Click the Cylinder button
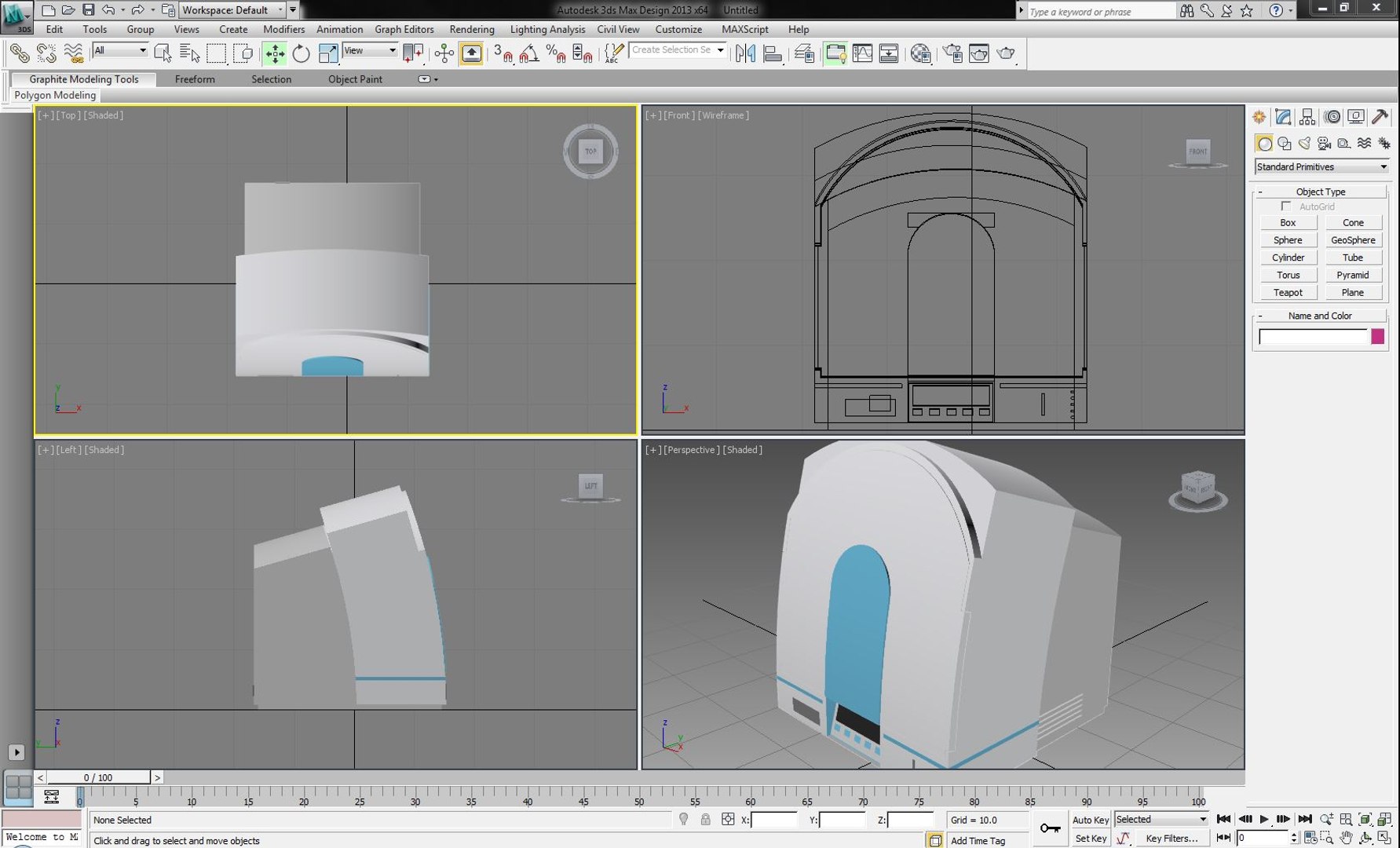 pos(1288,258)
